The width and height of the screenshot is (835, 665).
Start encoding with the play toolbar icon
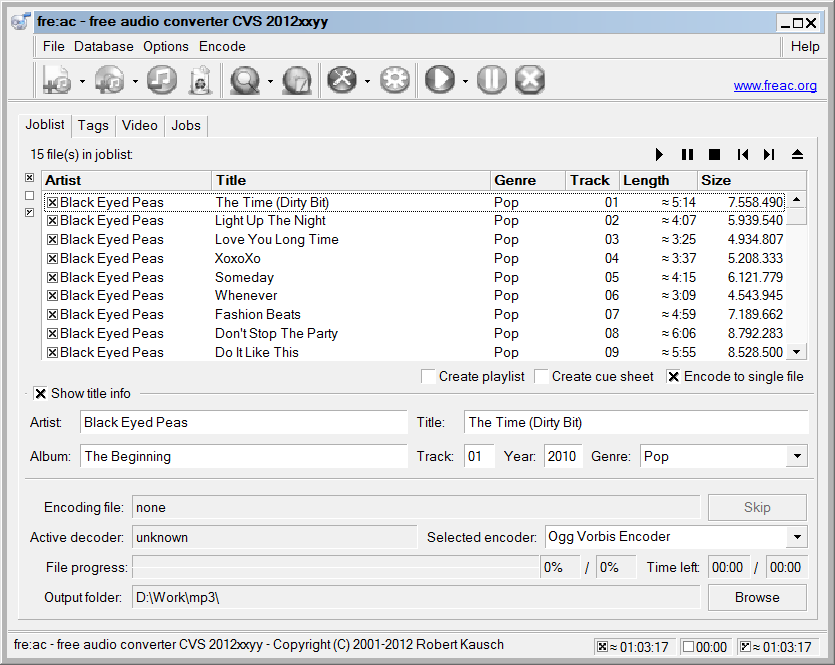click(x=440, y=80)
